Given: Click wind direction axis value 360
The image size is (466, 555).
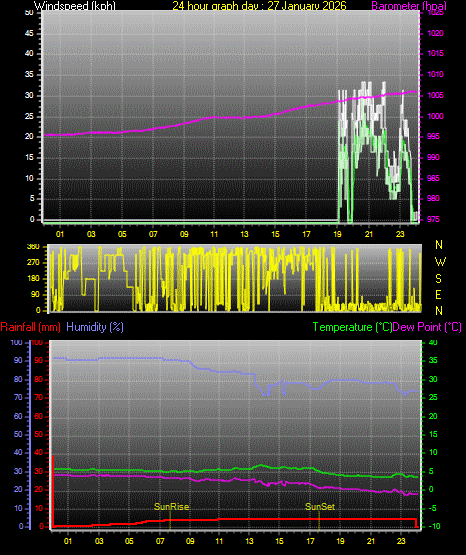Looking at the screenshot, I should point(33,247).
